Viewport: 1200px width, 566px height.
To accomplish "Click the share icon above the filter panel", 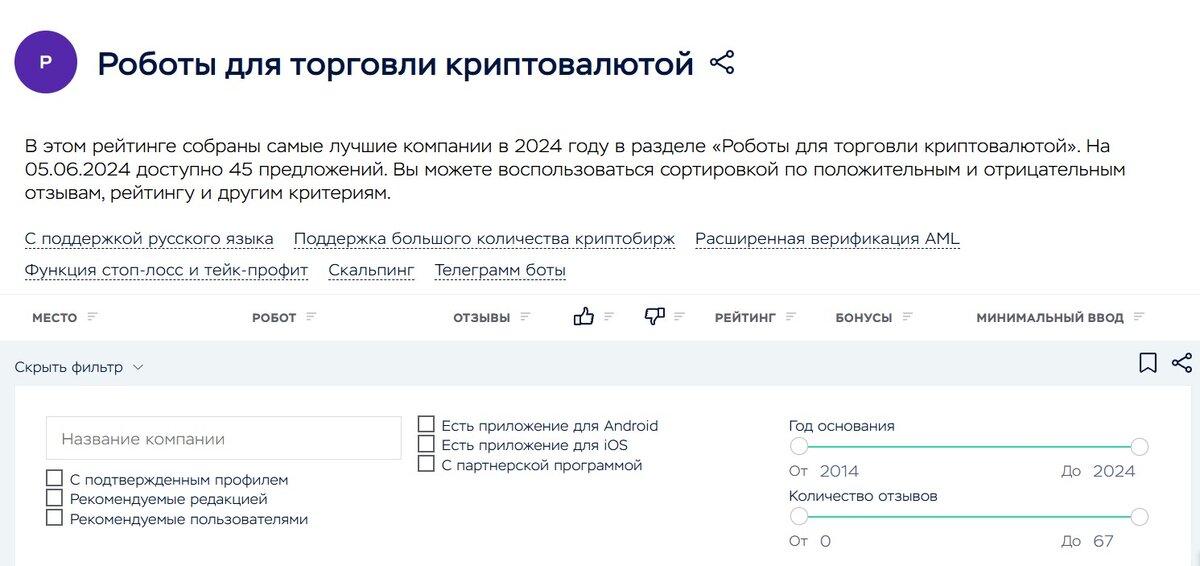I will click(x=1181, y=363).
